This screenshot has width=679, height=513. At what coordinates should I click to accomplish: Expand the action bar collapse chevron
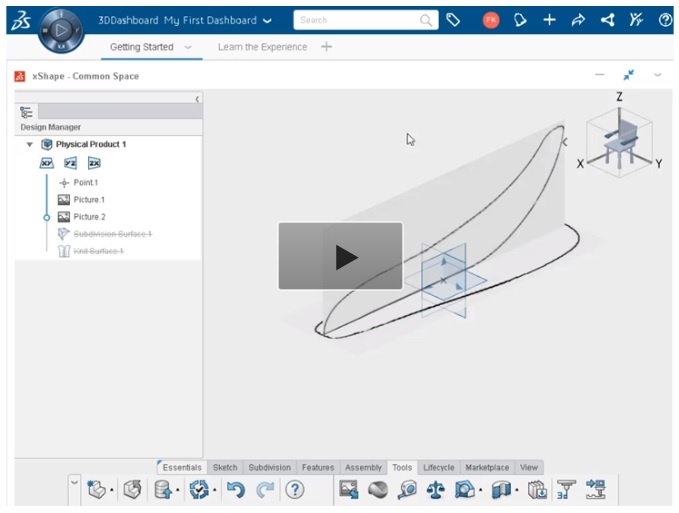click(x=74, y=481)
